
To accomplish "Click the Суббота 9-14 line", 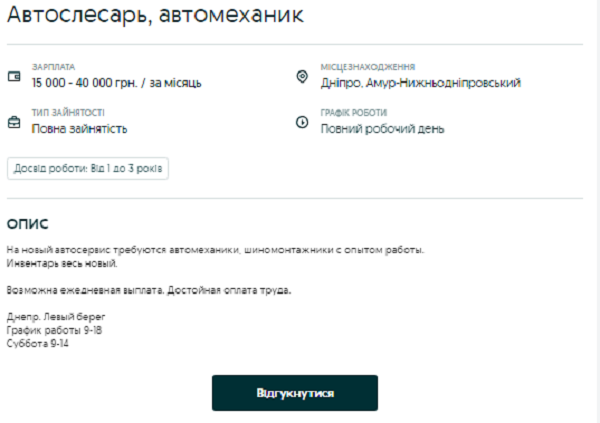I will coord(38,343).
